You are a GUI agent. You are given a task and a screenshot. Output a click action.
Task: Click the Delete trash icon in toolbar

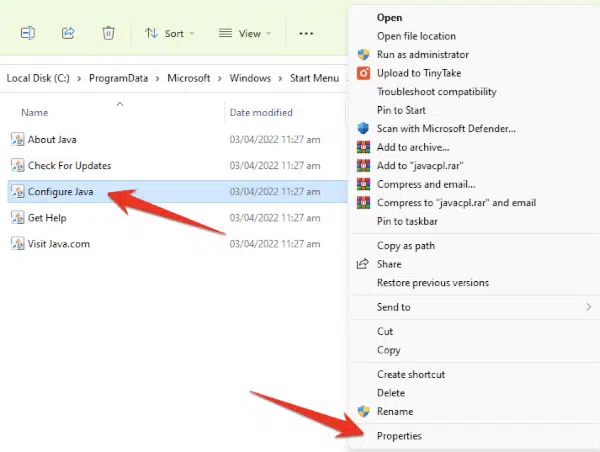(108, 33)
